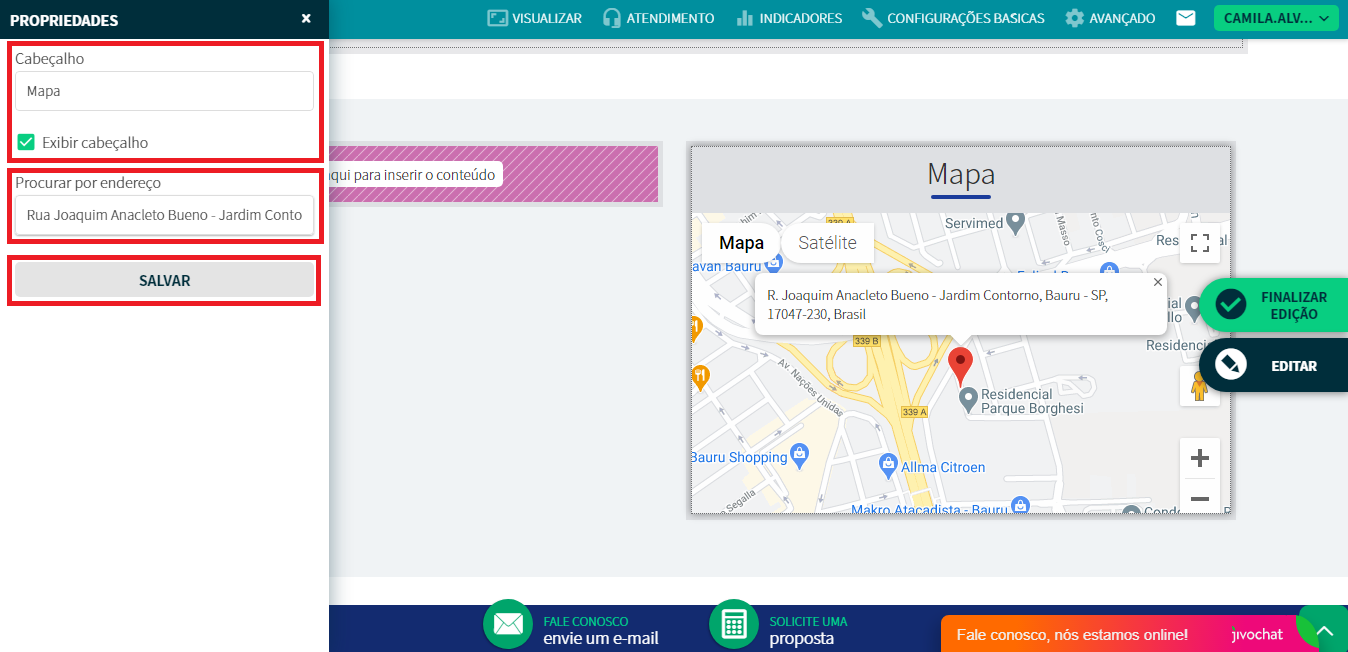
Task: Click the mail envelope icon in top bar
Action: tap(1186, 18)
